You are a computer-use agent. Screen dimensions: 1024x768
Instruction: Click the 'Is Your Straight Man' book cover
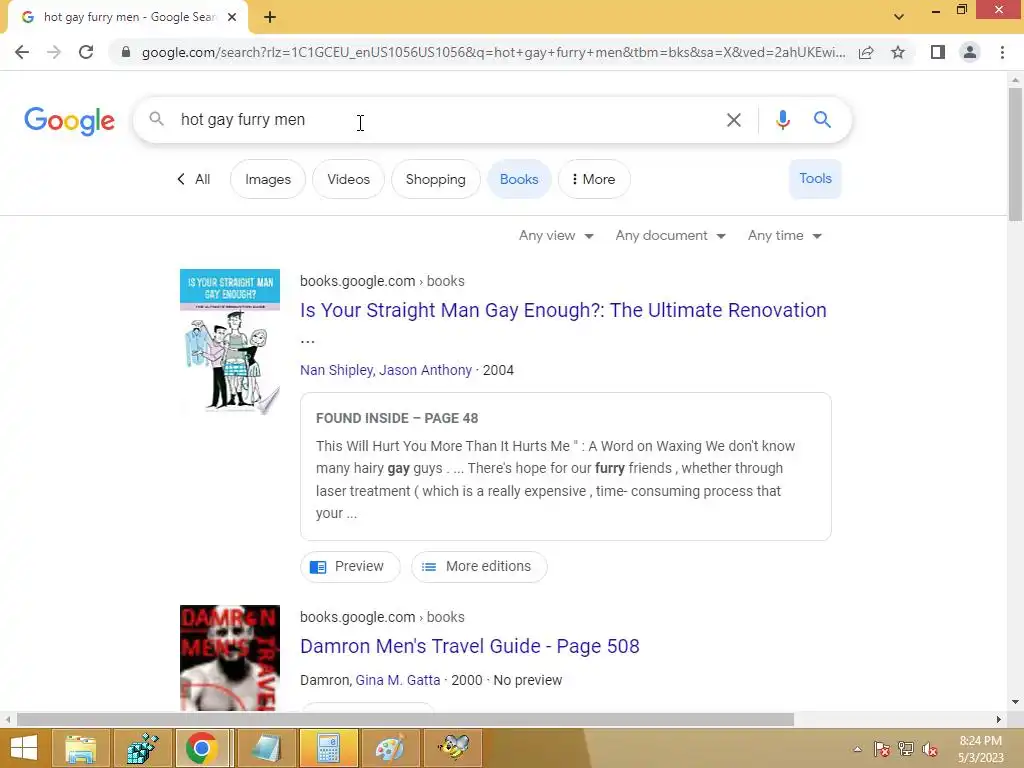230,342
